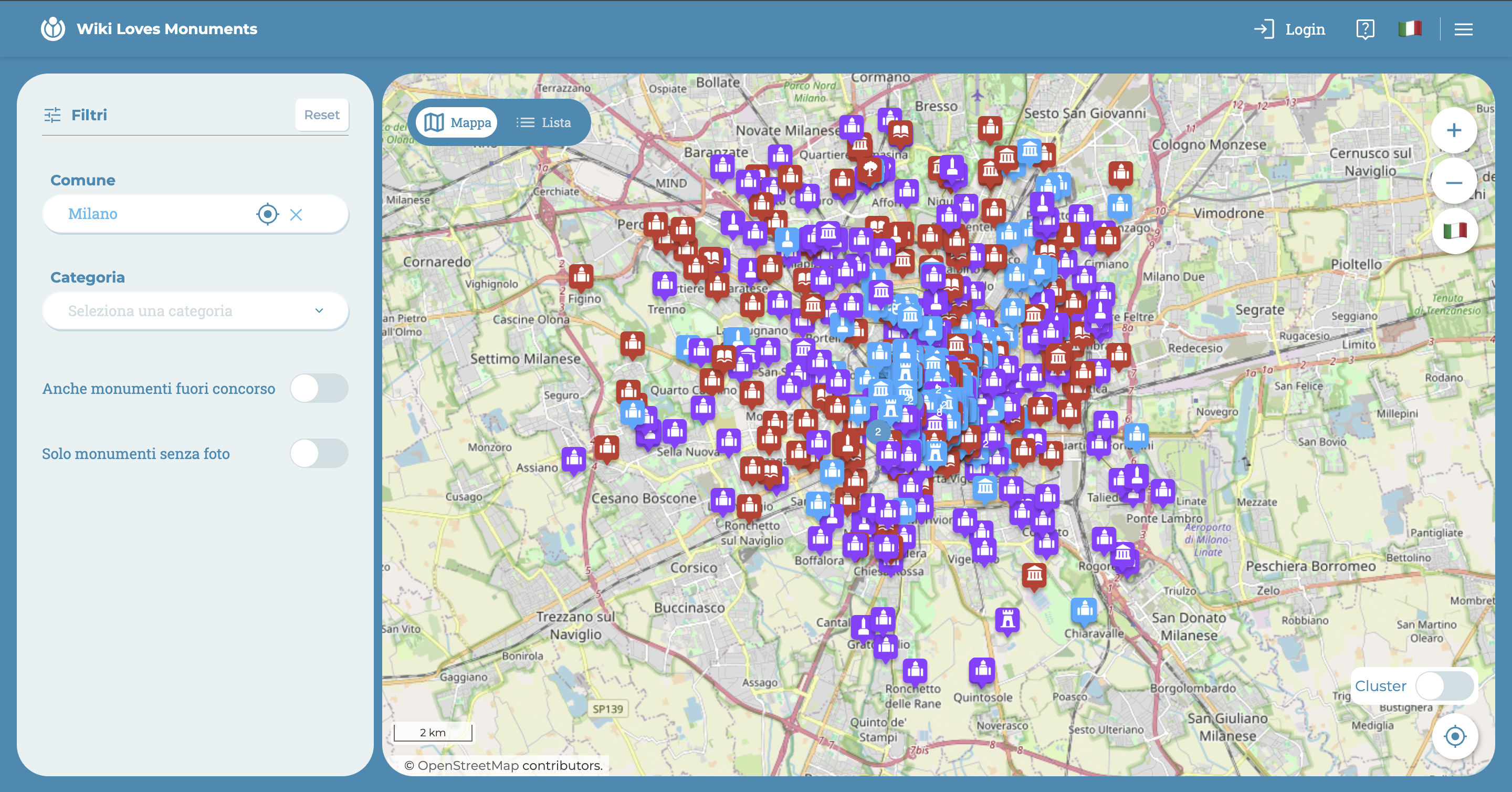Open the help question-mark icon
The width and height of the screenshot is (1512, 792).
(x=1365, y=28)
